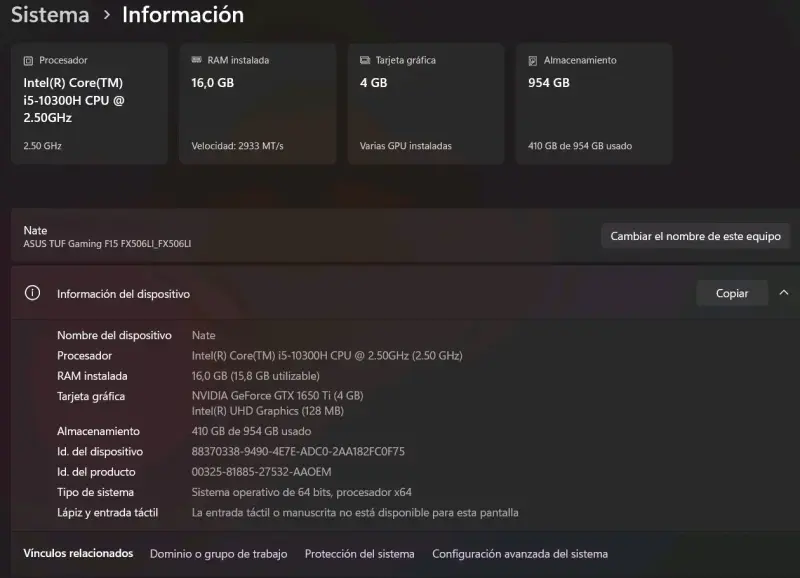Click the card's 410 GB de 954 GB usado
Image resolution: width=800 pixels, height=578 pixels.
click(x=580, y=146)
